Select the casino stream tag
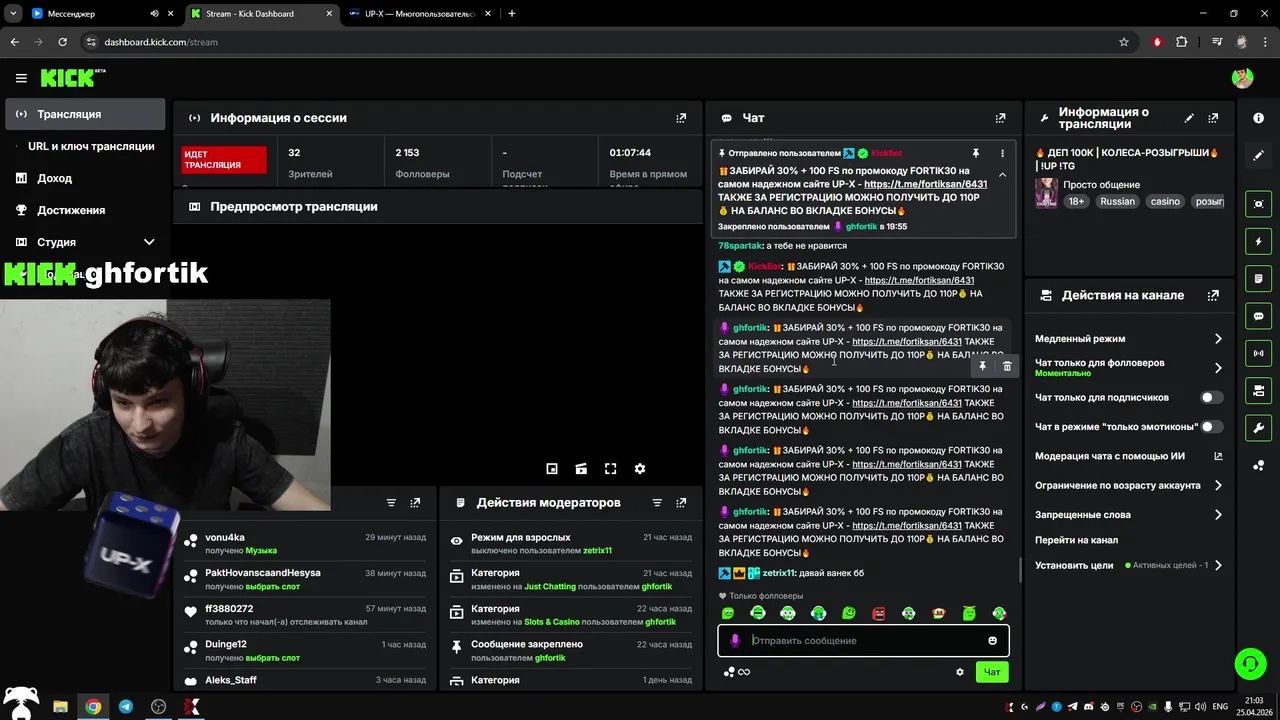Image resolution: width=1280 pixels, height=720 pixels. [1165, 201]
